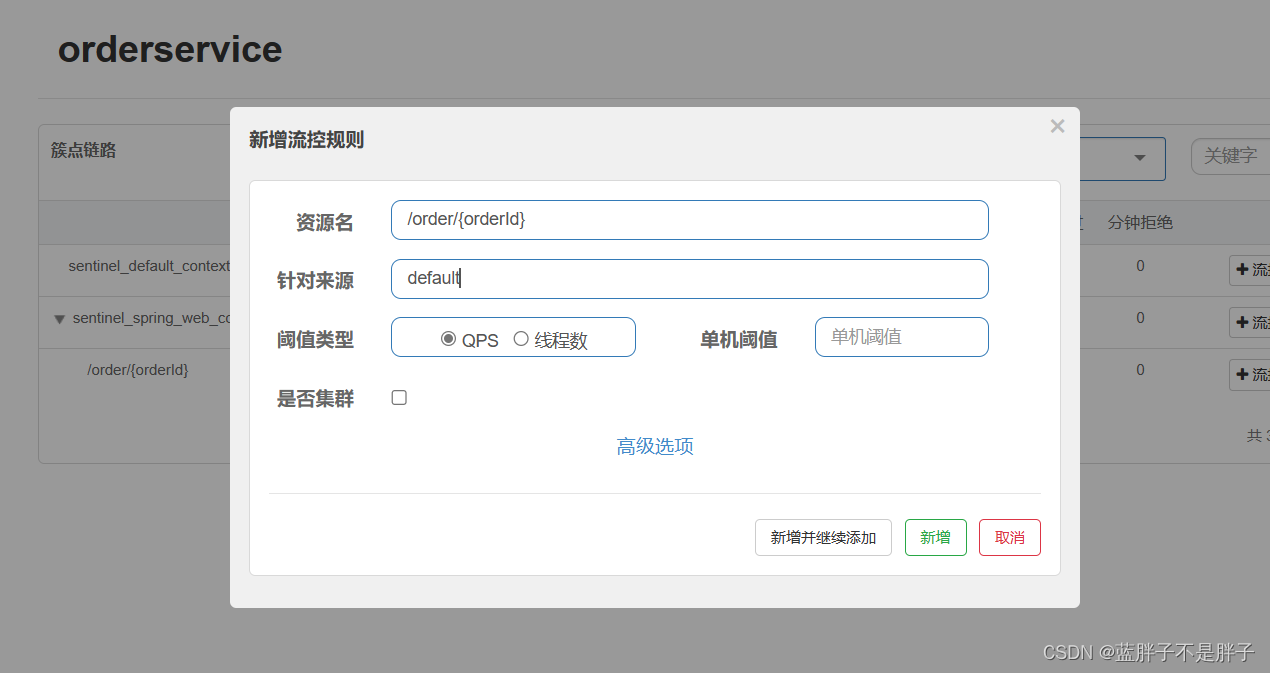This screenshot has height=673, width=1270.
Task: Click the 阈值类型 label
Action: click(315, 340)
